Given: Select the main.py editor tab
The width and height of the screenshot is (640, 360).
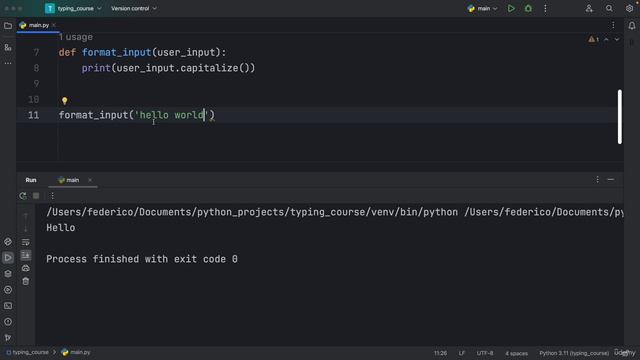Looking at the screenshot, I should pos(38,25).
